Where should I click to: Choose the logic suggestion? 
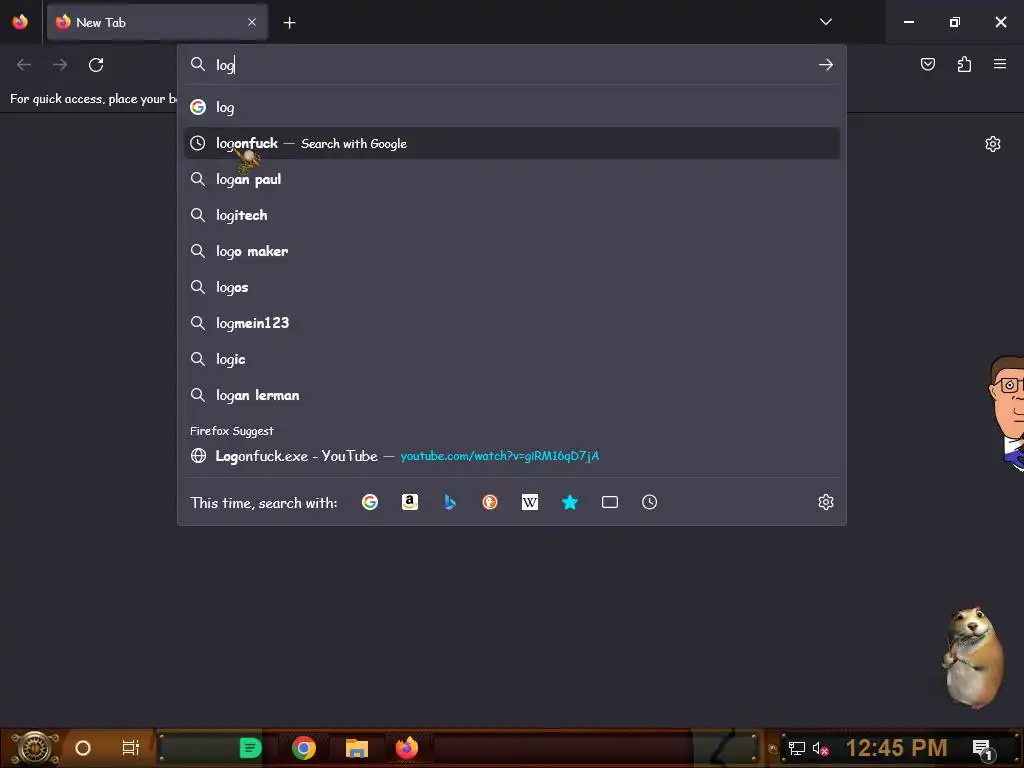pyautogui.click(x=512, y=359)
